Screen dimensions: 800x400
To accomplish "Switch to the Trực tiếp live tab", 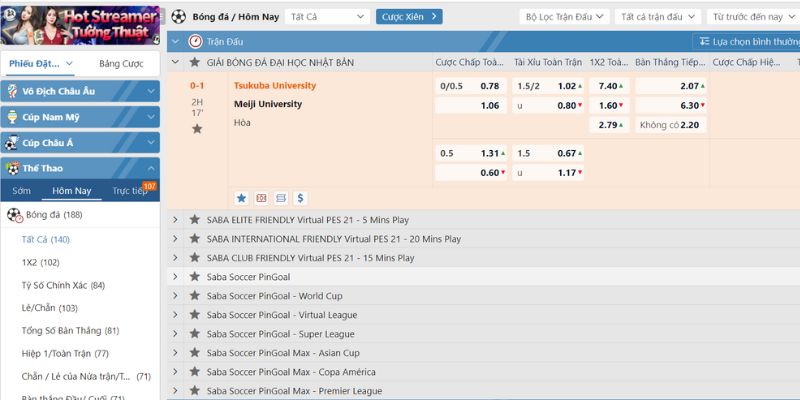I will point(129,191).
